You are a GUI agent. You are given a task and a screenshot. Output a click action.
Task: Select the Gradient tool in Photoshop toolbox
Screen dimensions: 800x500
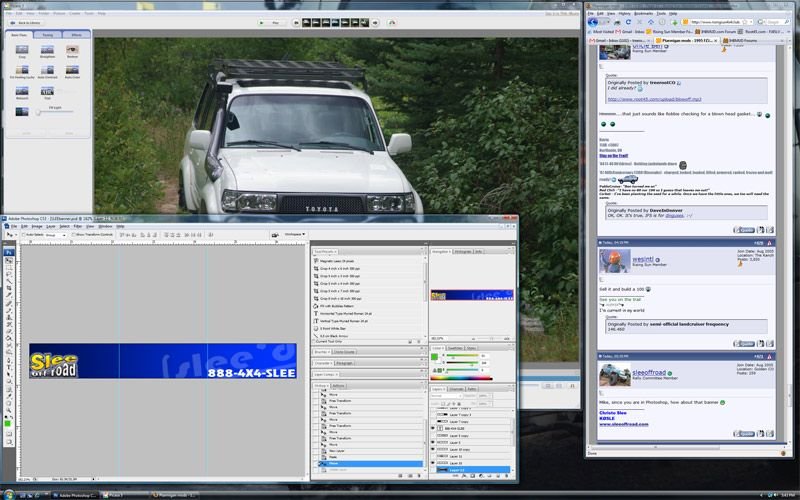pyautogui.click(x=9, y=339)
